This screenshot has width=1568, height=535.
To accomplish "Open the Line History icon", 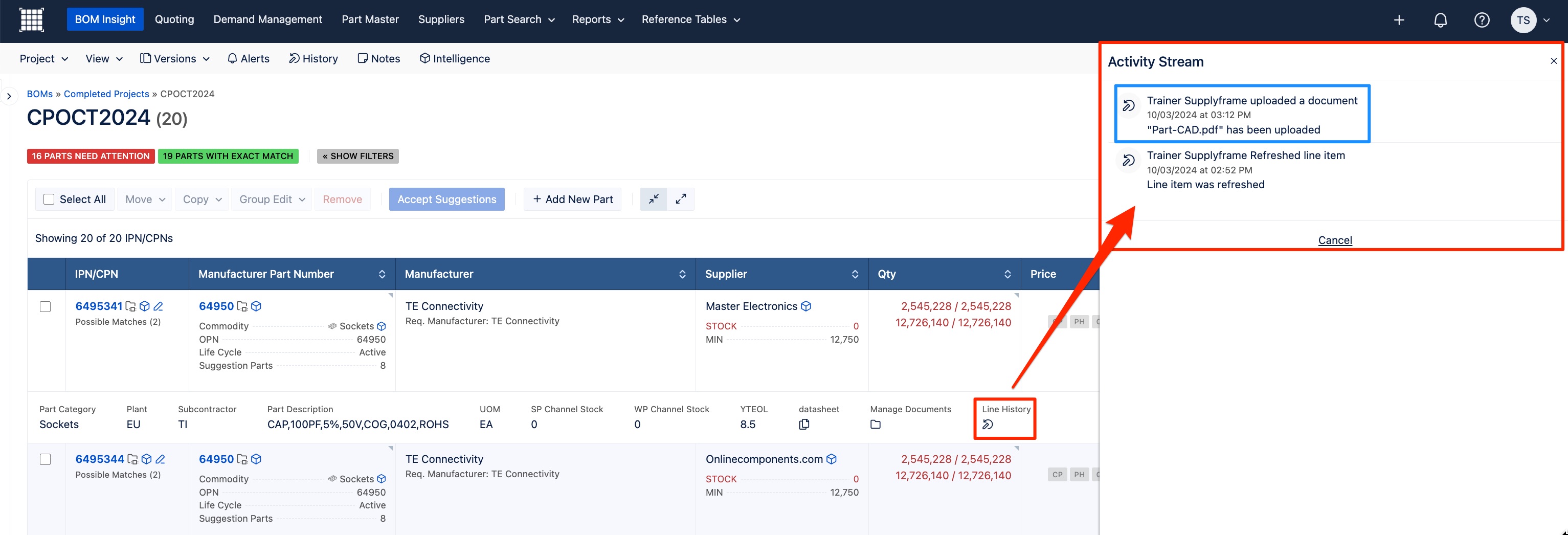I will (988, 425).
